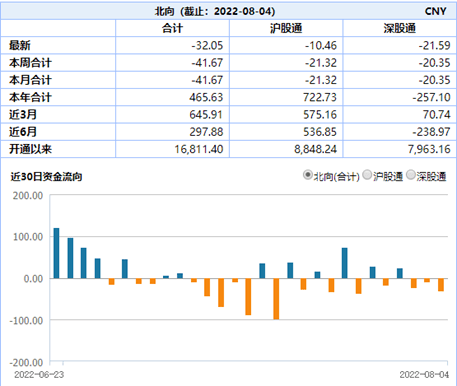Select the 沪股通 radio button
The height and width of the screenshot is (386, 457).
click(367, 175)
